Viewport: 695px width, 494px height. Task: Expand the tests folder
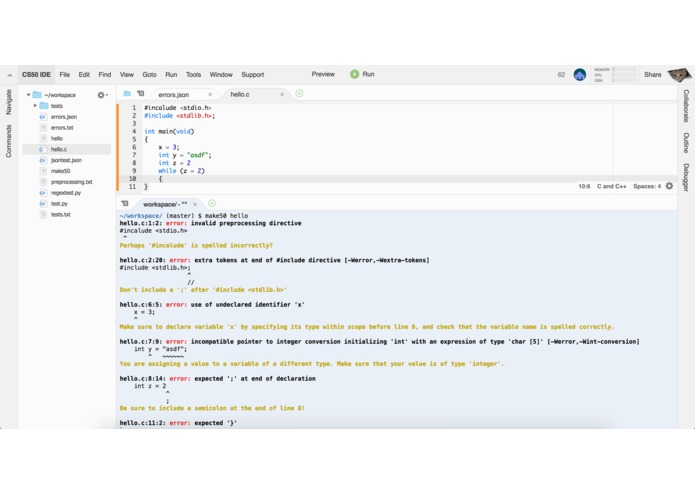(x=35, y=106)
